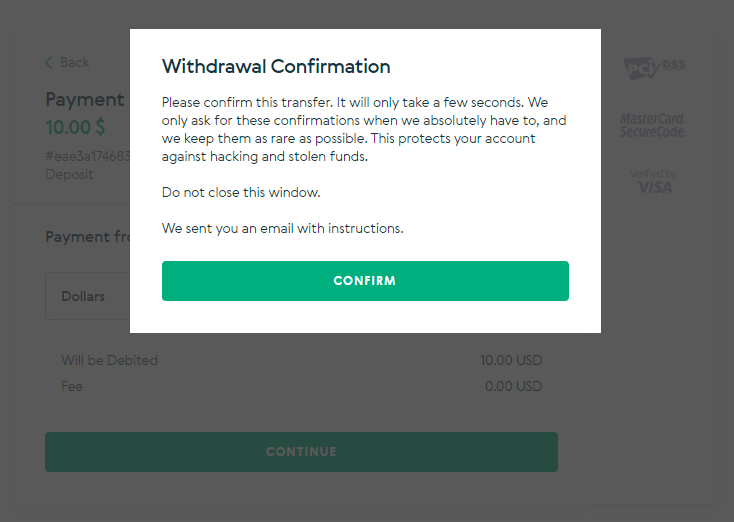This screenshot has width=734, height=522.
Task: Click the Payment from section label
Action: coord(87,237)
